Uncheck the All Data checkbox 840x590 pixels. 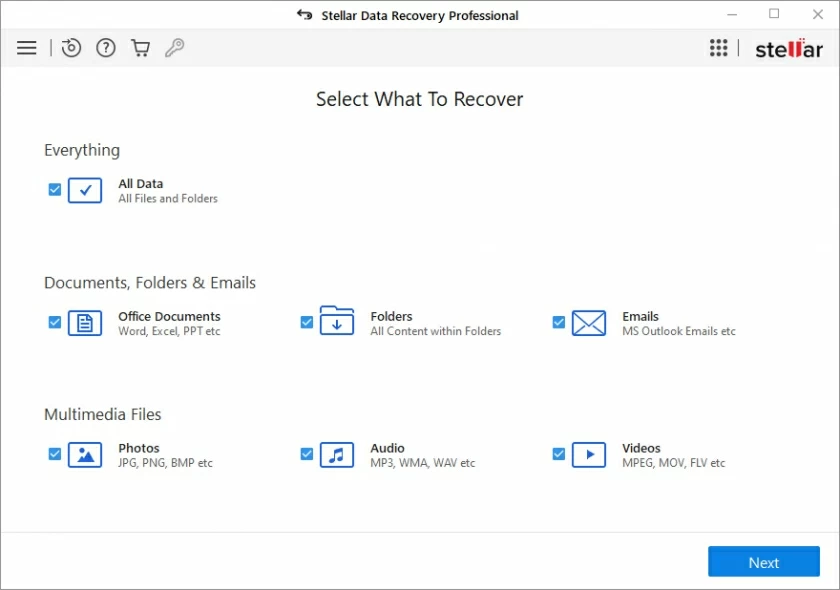click(x=54, y=188)
